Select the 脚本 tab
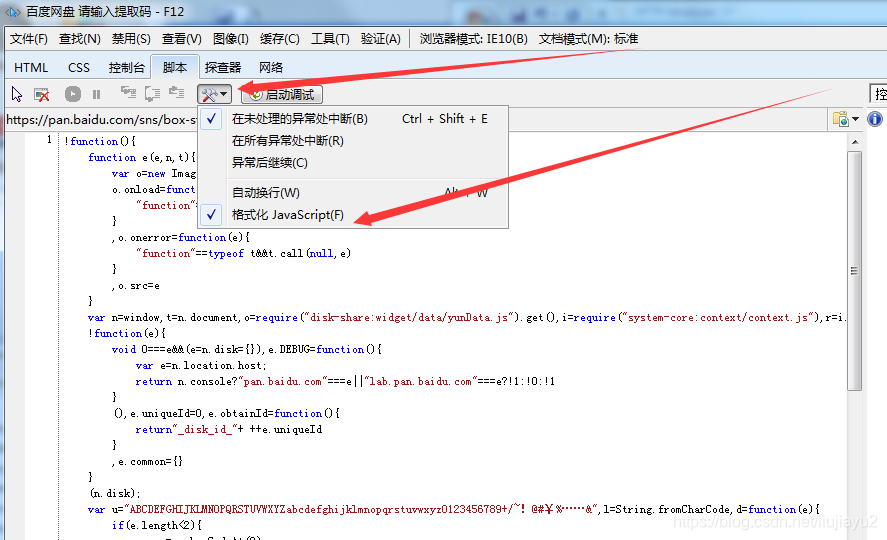Screen dimensions: 887x540 pos(175,68)
